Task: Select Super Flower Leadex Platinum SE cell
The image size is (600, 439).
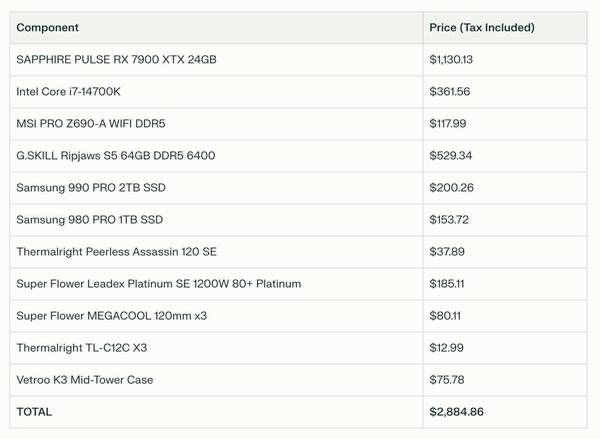Action: point(158,284)
